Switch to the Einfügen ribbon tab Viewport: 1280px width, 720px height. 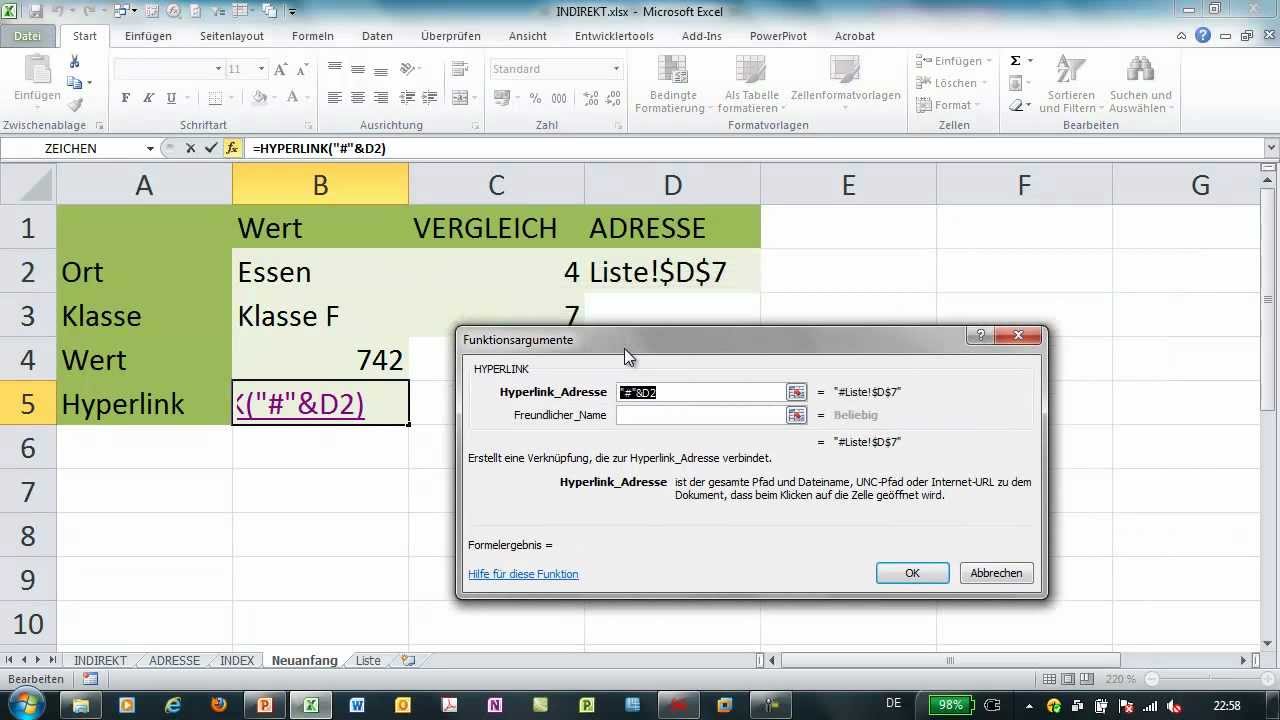click(148, 36)
